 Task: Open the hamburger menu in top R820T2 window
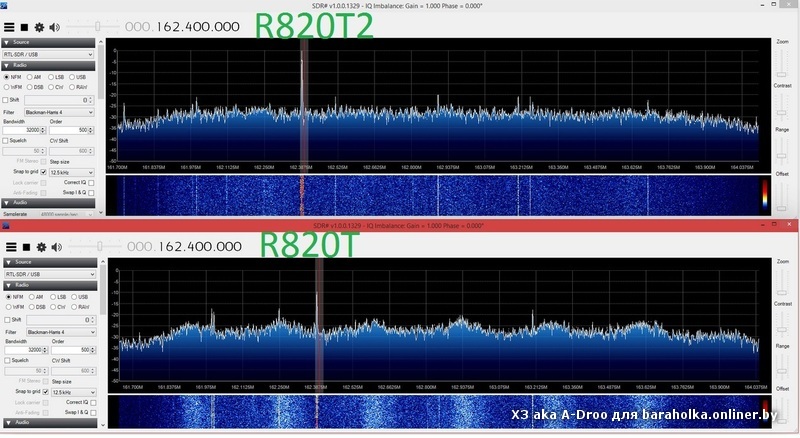(x=9, y=27)
